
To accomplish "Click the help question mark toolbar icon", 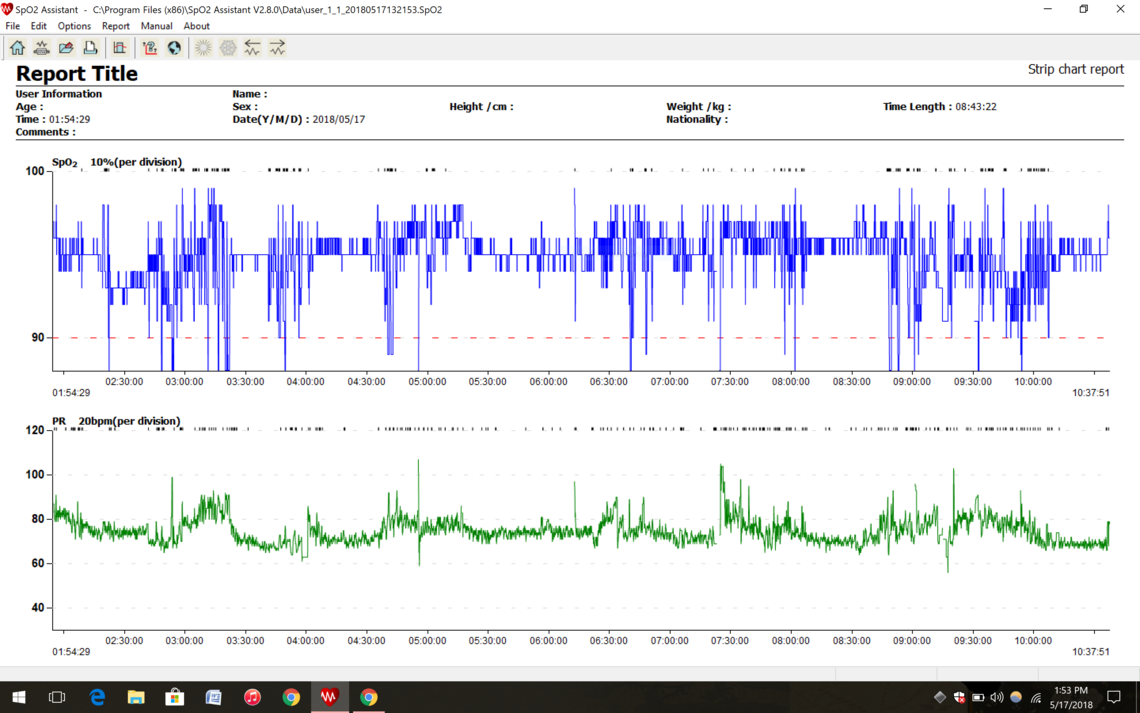I will point(150,48).
